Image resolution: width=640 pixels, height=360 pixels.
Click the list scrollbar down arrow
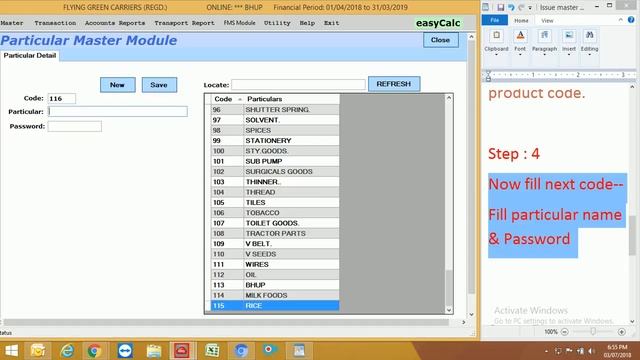(449, 310)
